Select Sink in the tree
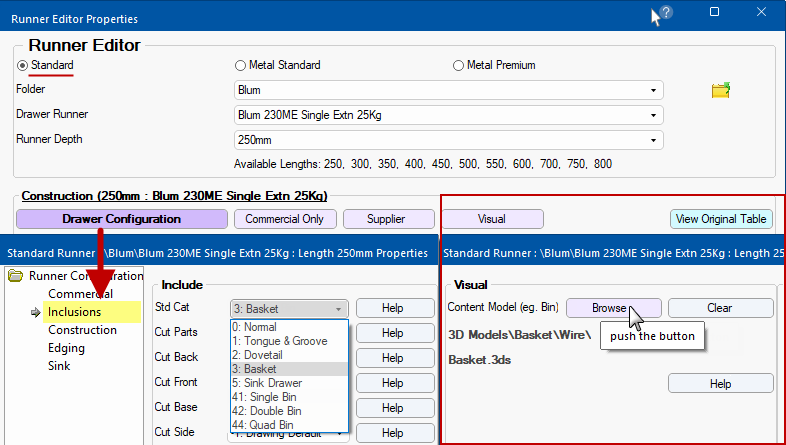 [59, 366]
